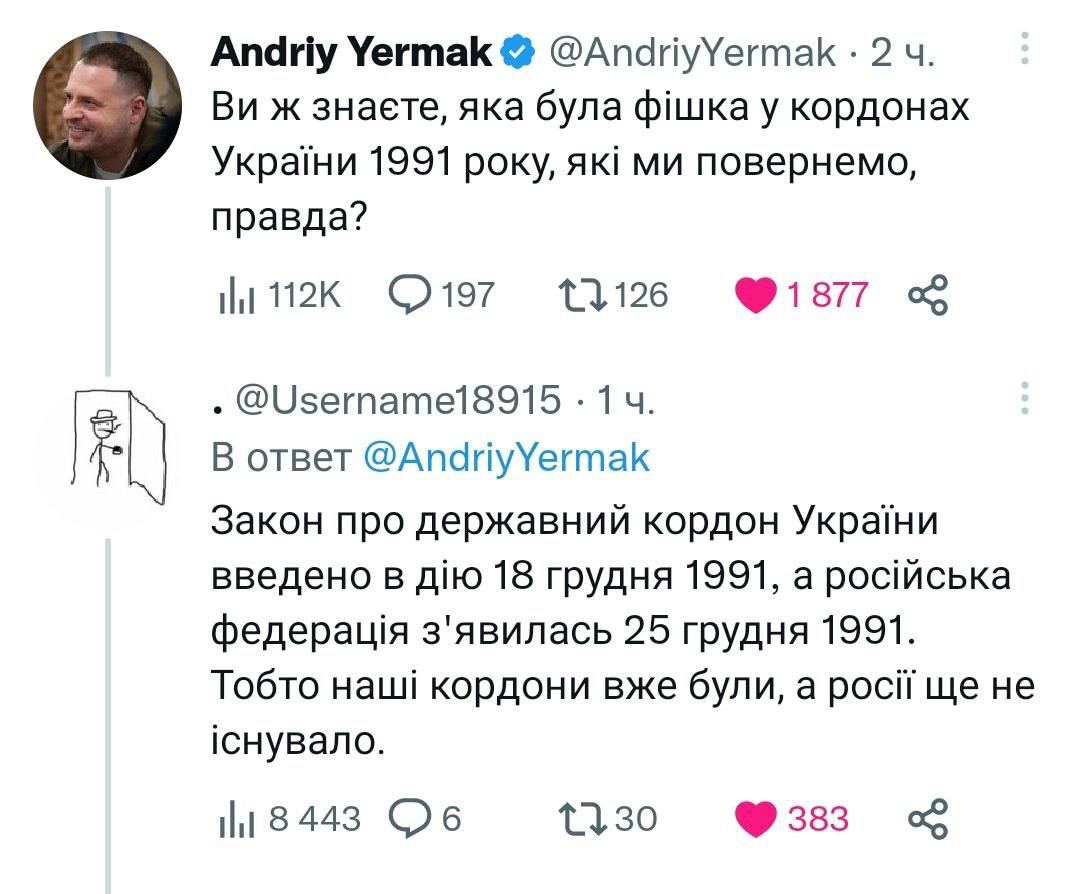Viewport: 1080px width, 894px height.
Task: Open more options for Yermak's tweet
Action: 1023,48
